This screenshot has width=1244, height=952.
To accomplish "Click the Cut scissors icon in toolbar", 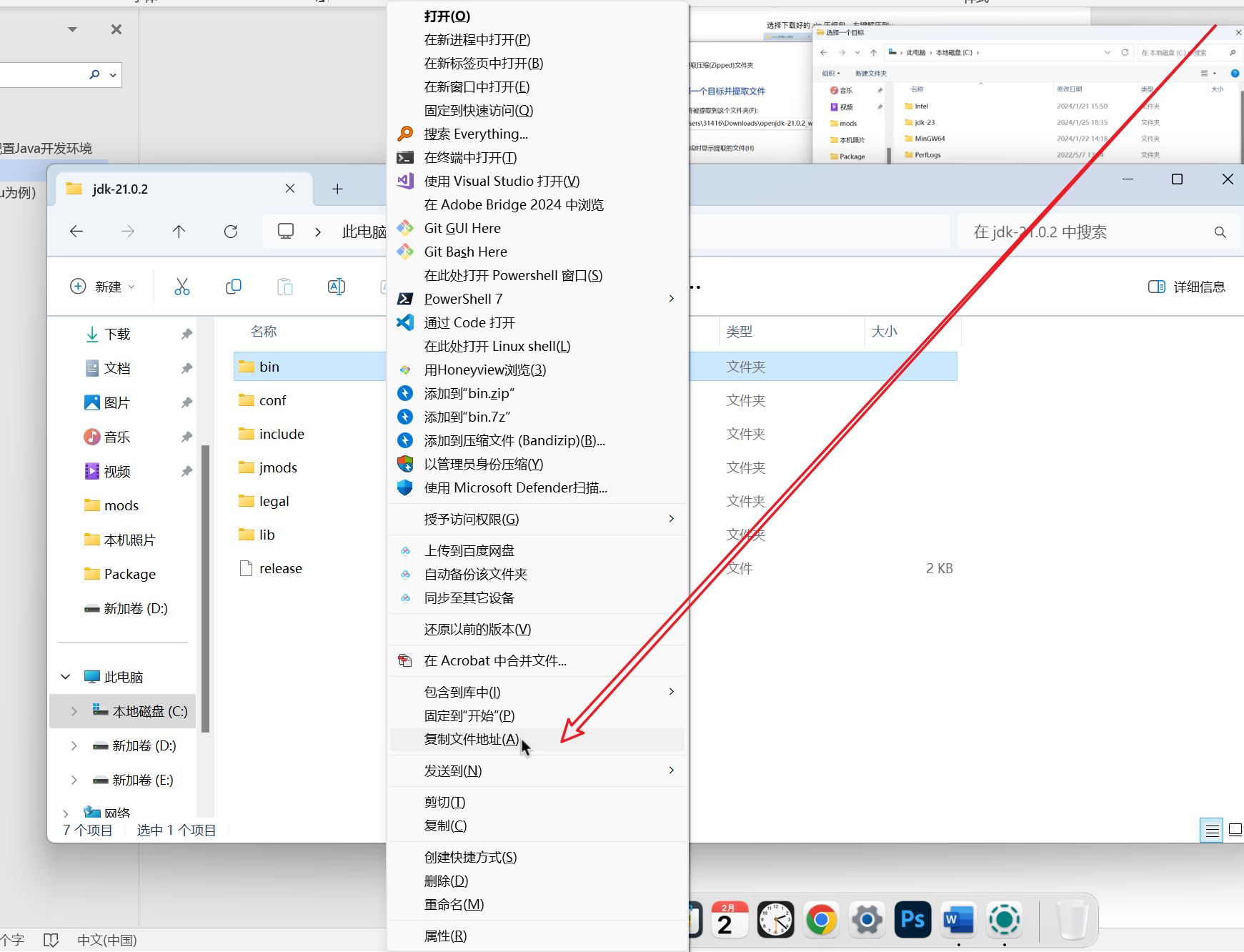I will tap(182, 287).
